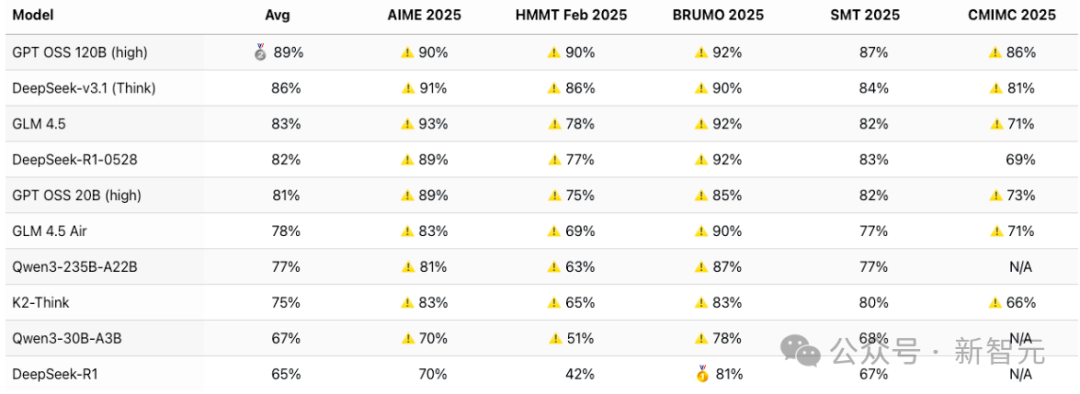Viewport: 1080px width, 394px height.
Task: Click warning icon beside Qwen3-30B-A3B HMMT 51%
Action: [554, 338]
